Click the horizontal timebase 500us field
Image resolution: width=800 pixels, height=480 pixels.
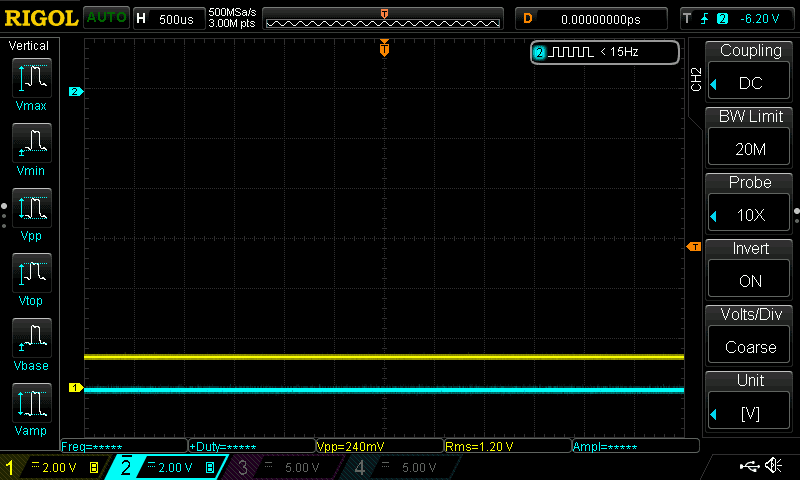tap(169, 19)
